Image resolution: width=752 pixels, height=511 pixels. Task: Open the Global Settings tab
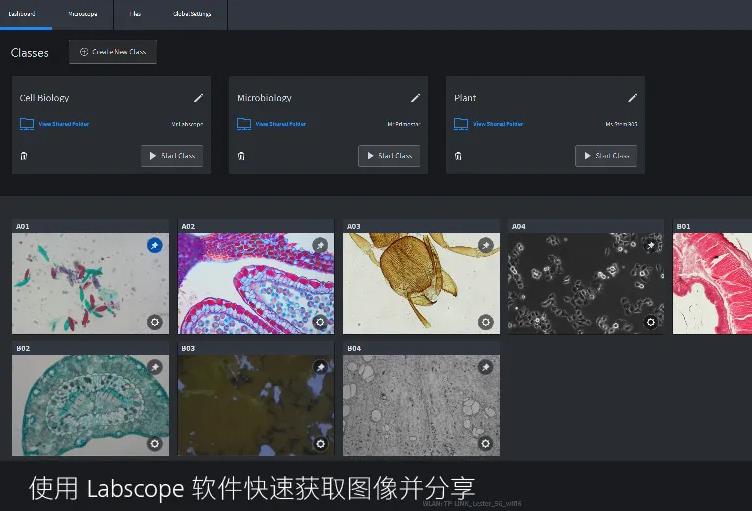(192, 14)
